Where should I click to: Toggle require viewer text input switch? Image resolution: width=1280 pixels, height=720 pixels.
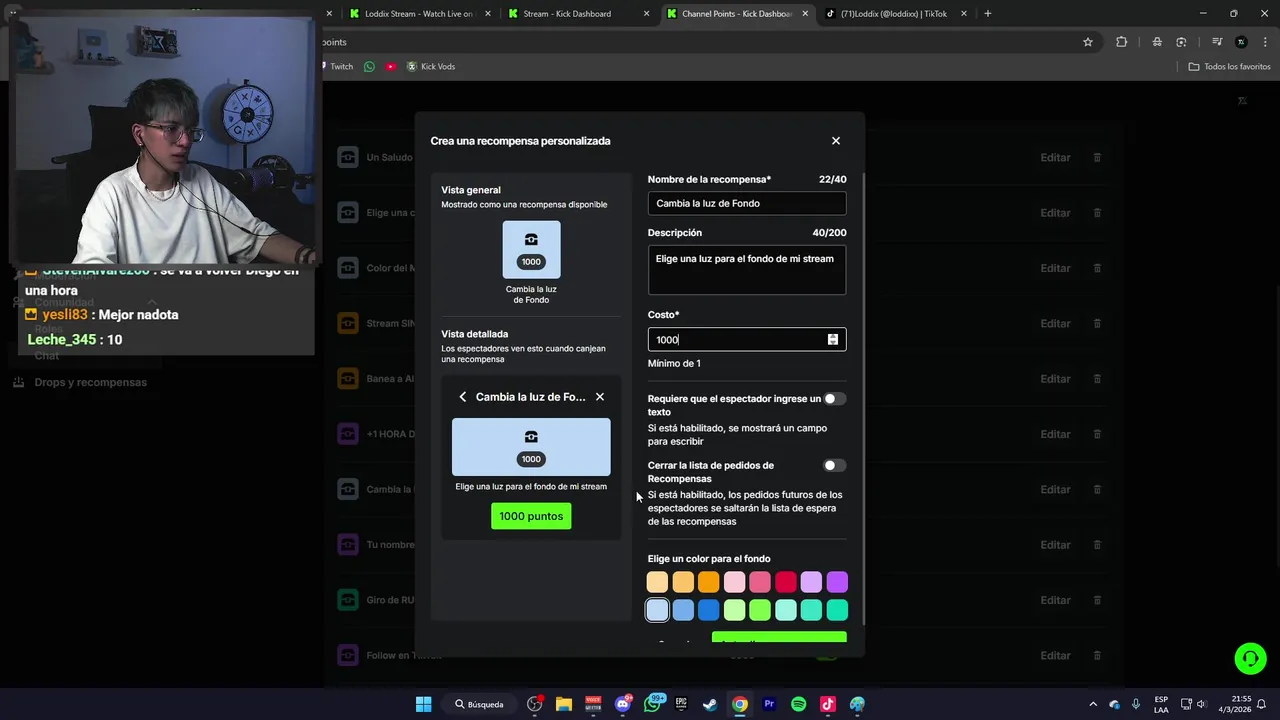(x=834, y=399)
